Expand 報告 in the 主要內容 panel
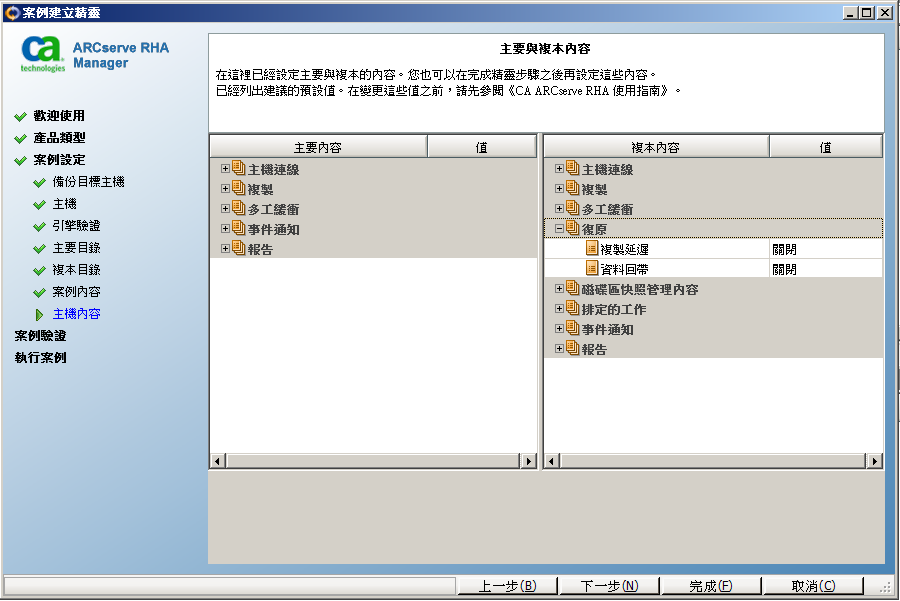The height and width of the screenshot is (601, 900). (225, 249)
